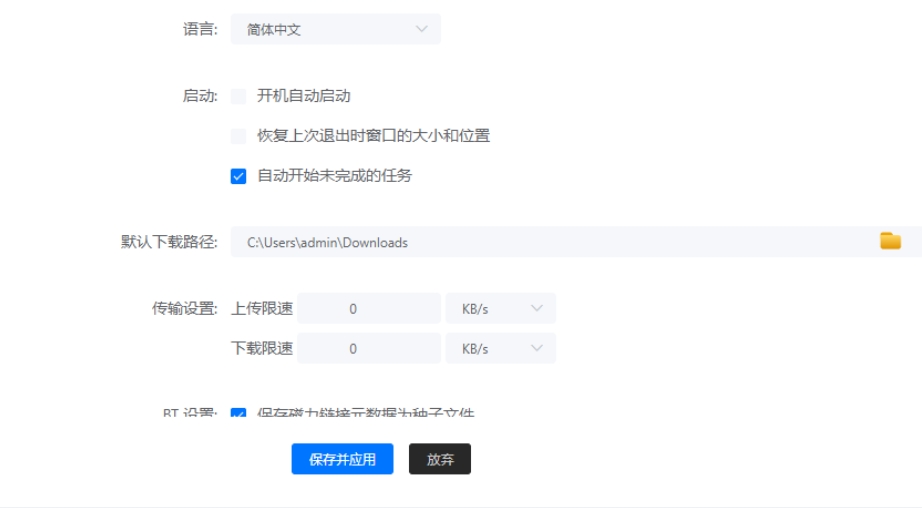Click the 放弃 button
Screen dimensions: 922x508
tap(440, 459)
